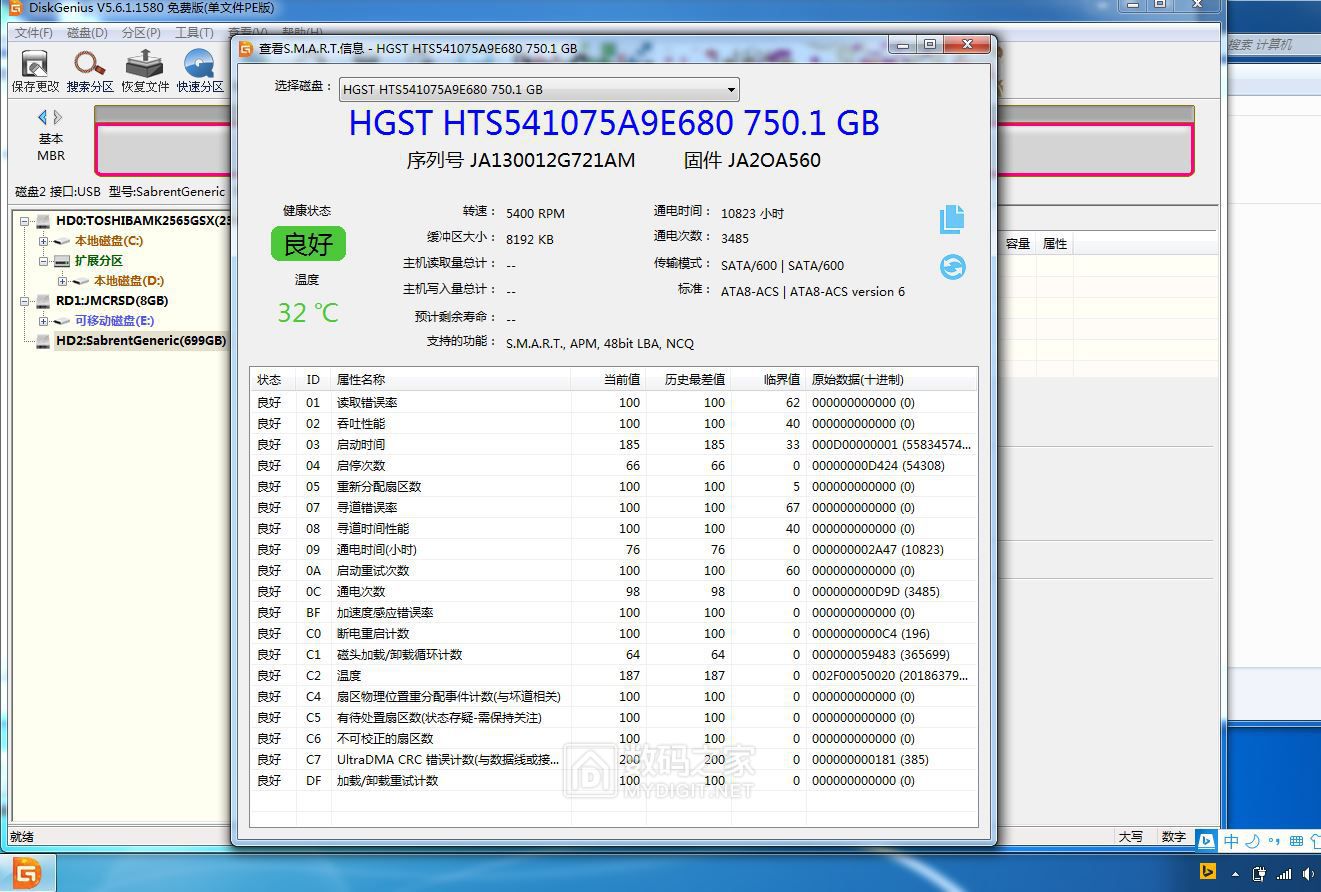Select the 重新分配扇区数 attribute row
The height and width of the screenshot is (892, 1321).
[x=613, y=487]
